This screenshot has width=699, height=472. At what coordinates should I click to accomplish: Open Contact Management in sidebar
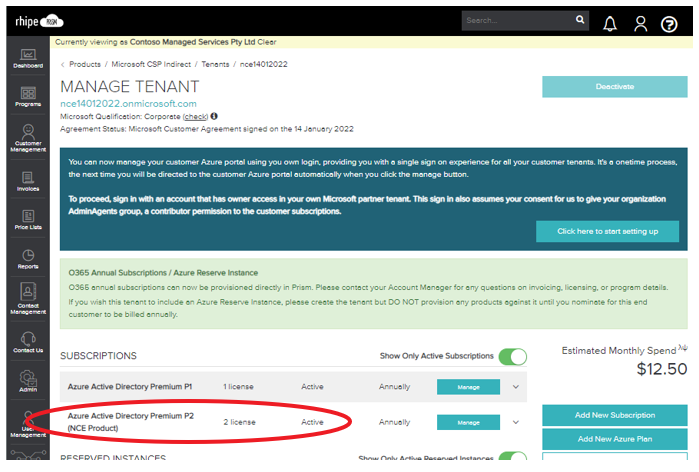pyautogui.click(x=28, y=299)
